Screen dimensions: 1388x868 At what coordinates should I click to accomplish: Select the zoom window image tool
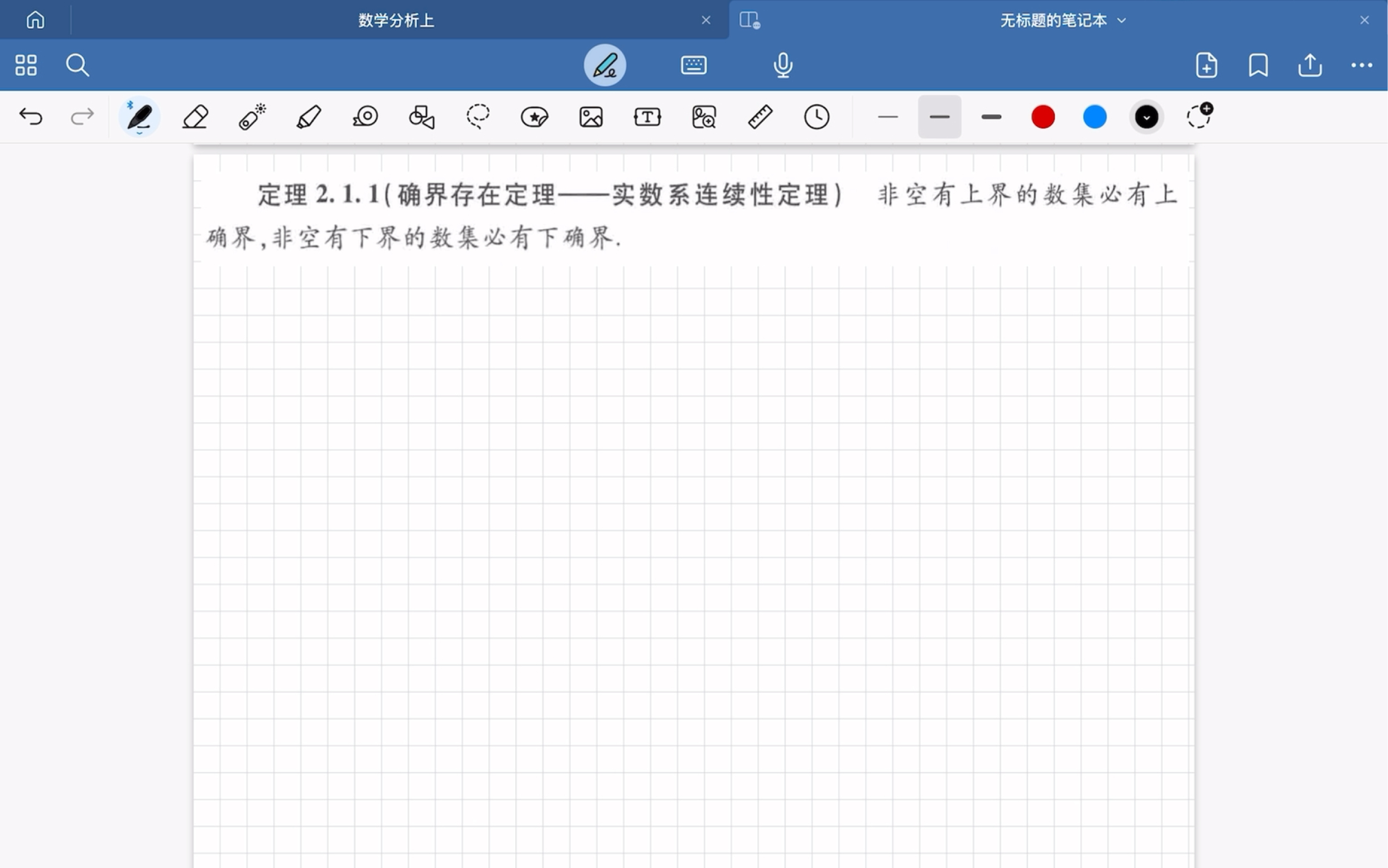704,117
